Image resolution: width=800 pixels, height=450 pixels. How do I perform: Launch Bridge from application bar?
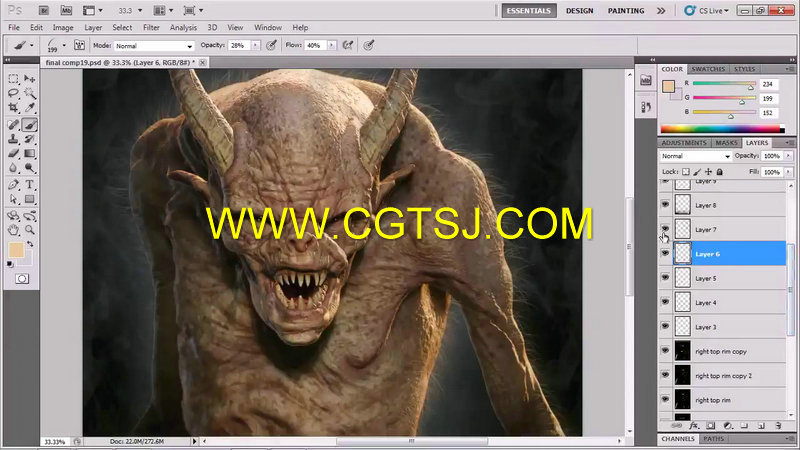(x=44, y=10)
